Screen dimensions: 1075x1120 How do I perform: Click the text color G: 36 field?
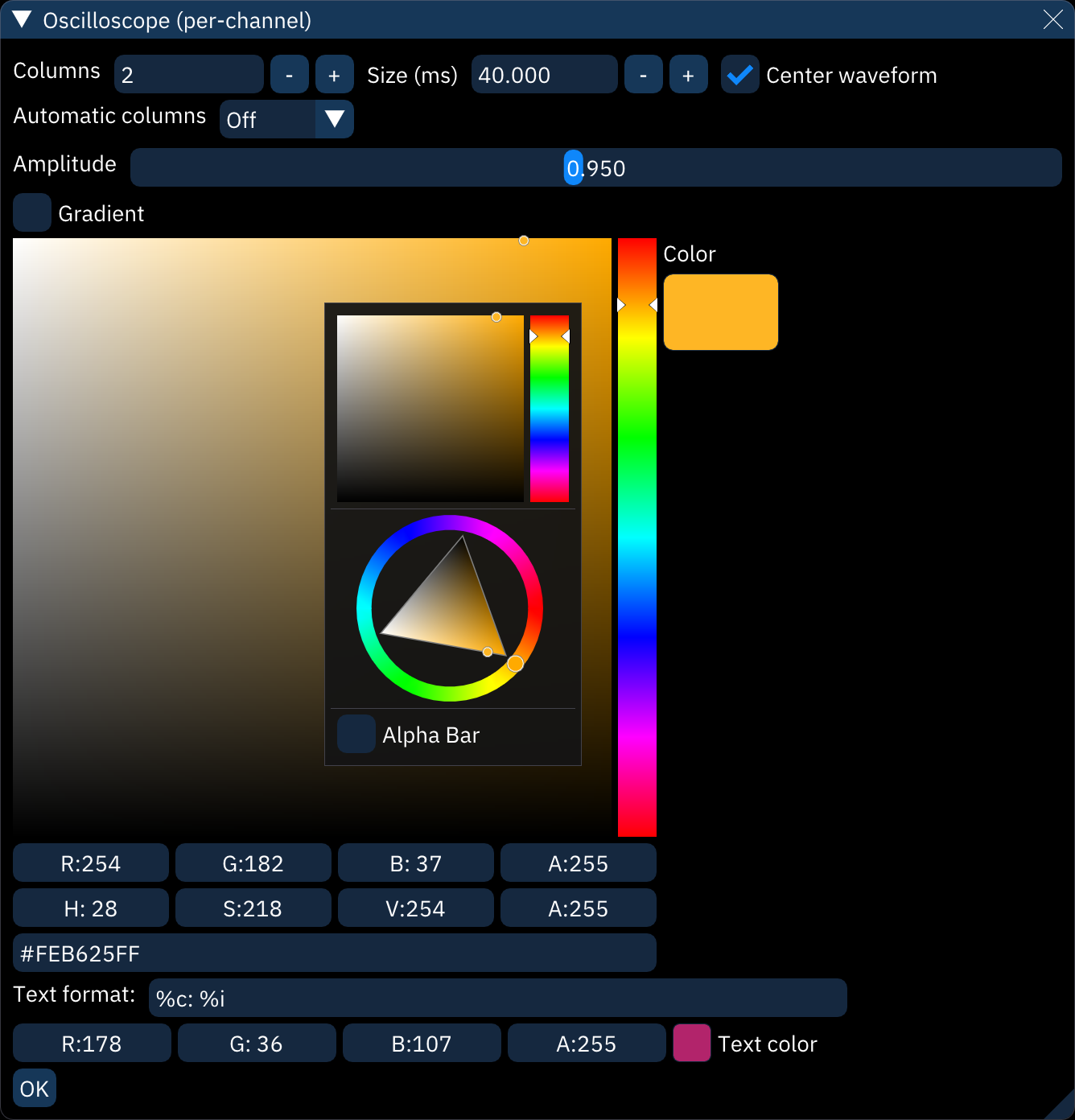(x=257, y=1043)
